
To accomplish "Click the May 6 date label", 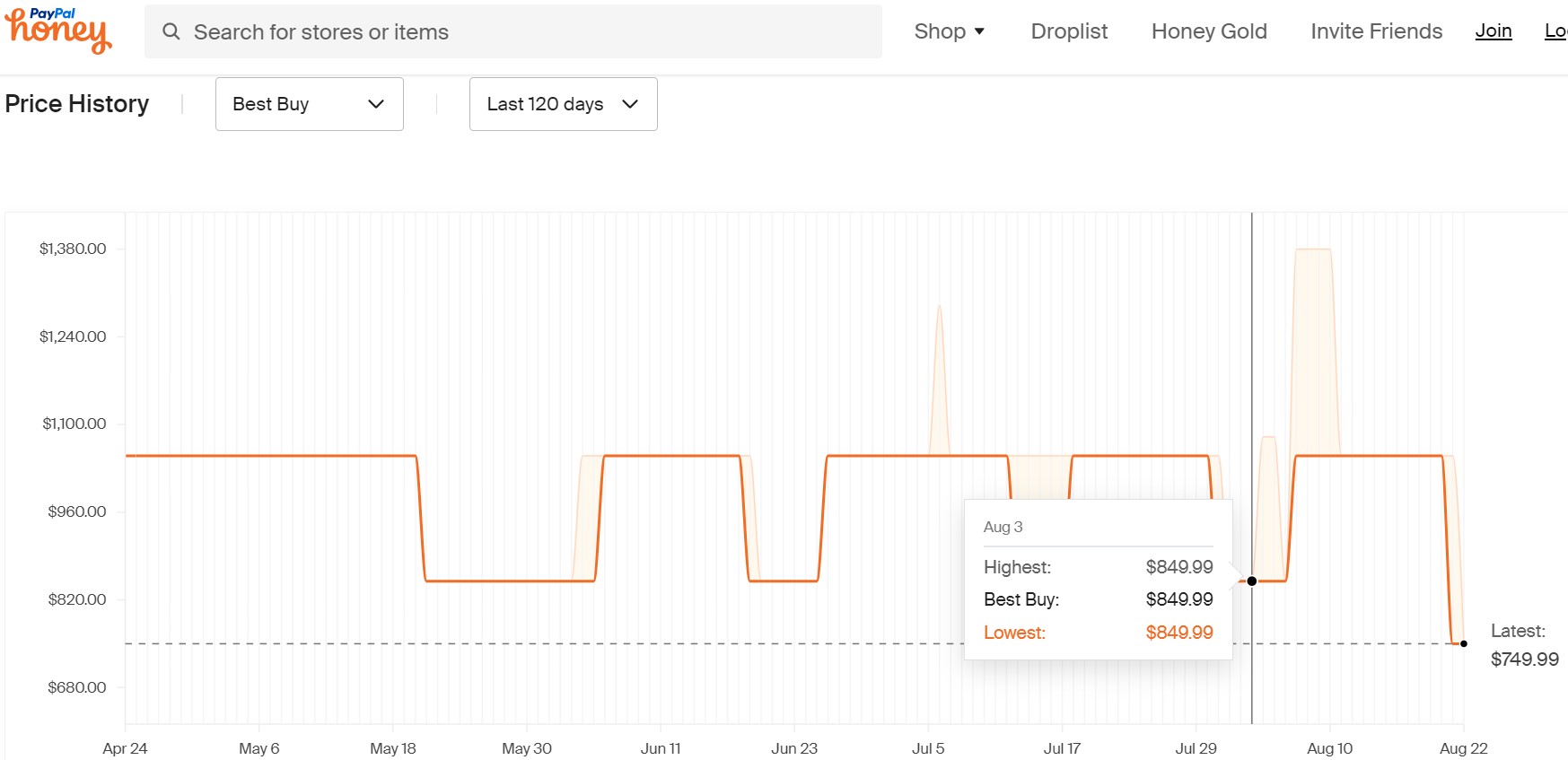I will tap(259, 748).
